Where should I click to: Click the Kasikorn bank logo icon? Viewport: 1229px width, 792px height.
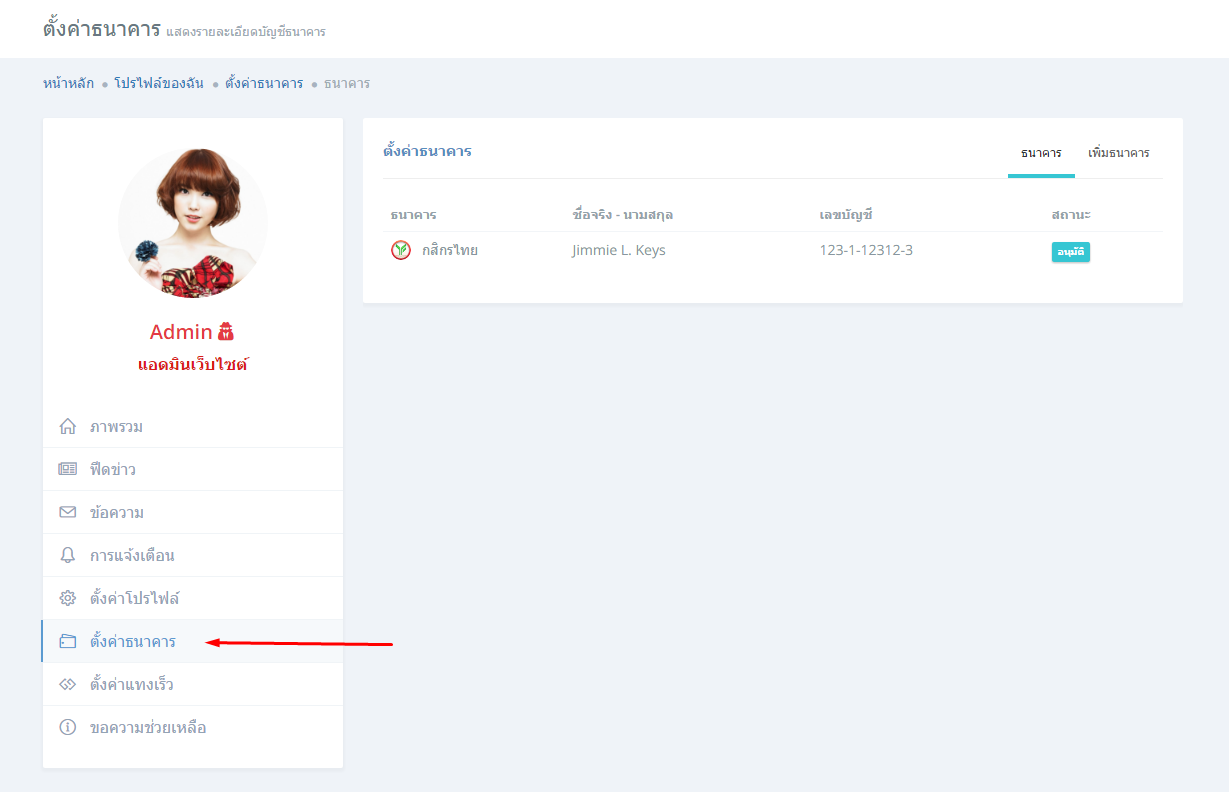tap(401, 250)
